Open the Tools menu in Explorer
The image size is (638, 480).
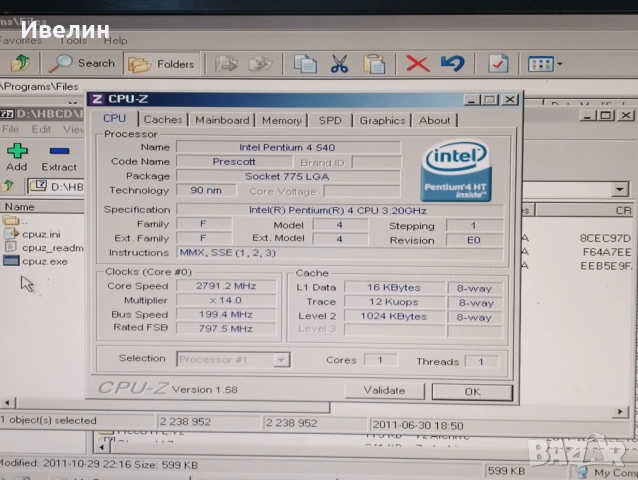tap(73, 41)
